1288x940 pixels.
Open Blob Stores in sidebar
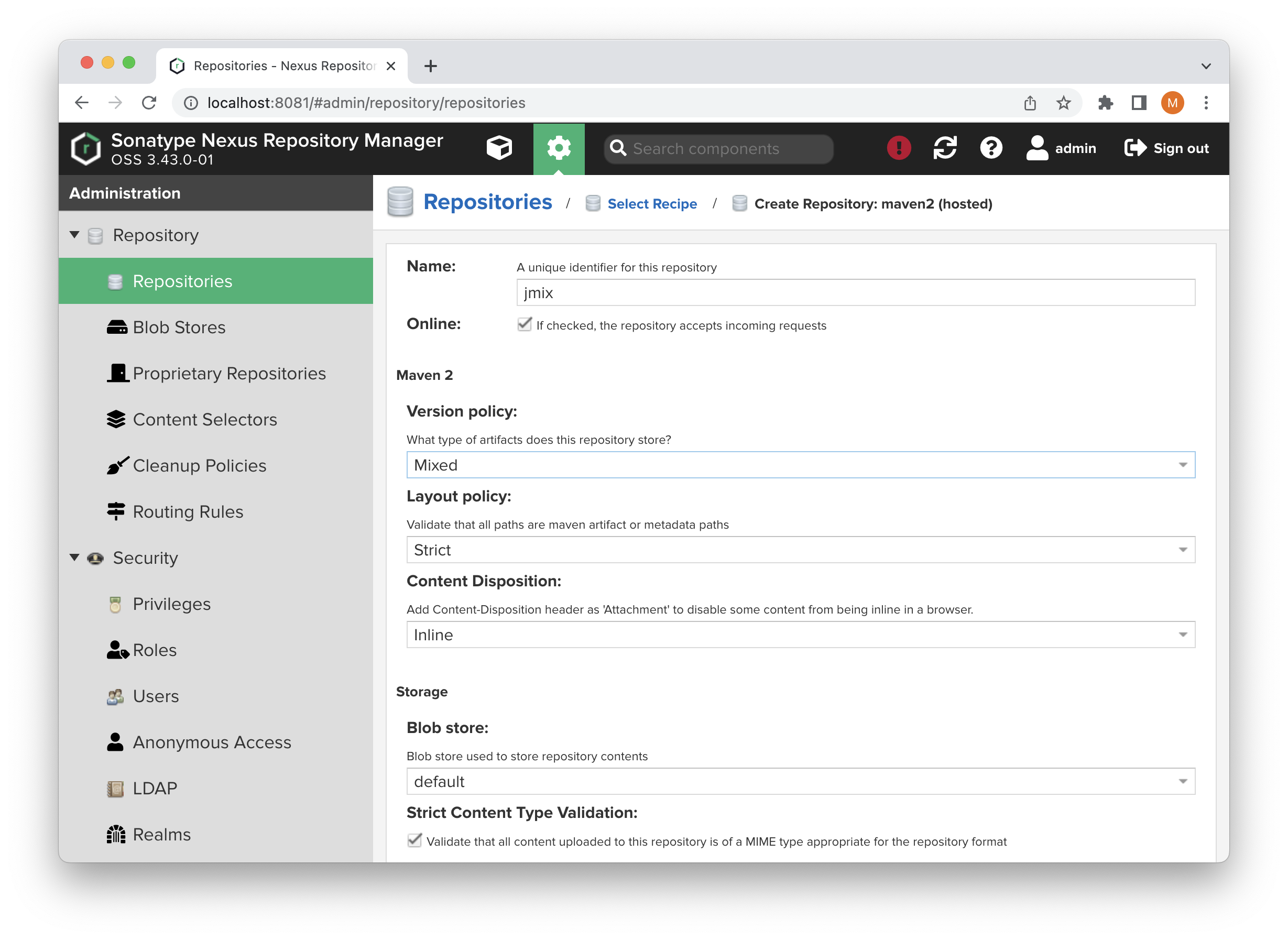coord(179,327)
